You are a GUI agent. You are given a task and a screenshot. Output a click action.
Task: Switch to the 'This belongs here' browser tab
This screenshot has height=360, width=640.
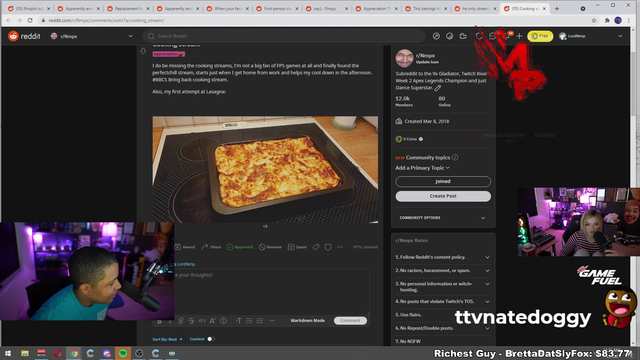pos(427,9)
